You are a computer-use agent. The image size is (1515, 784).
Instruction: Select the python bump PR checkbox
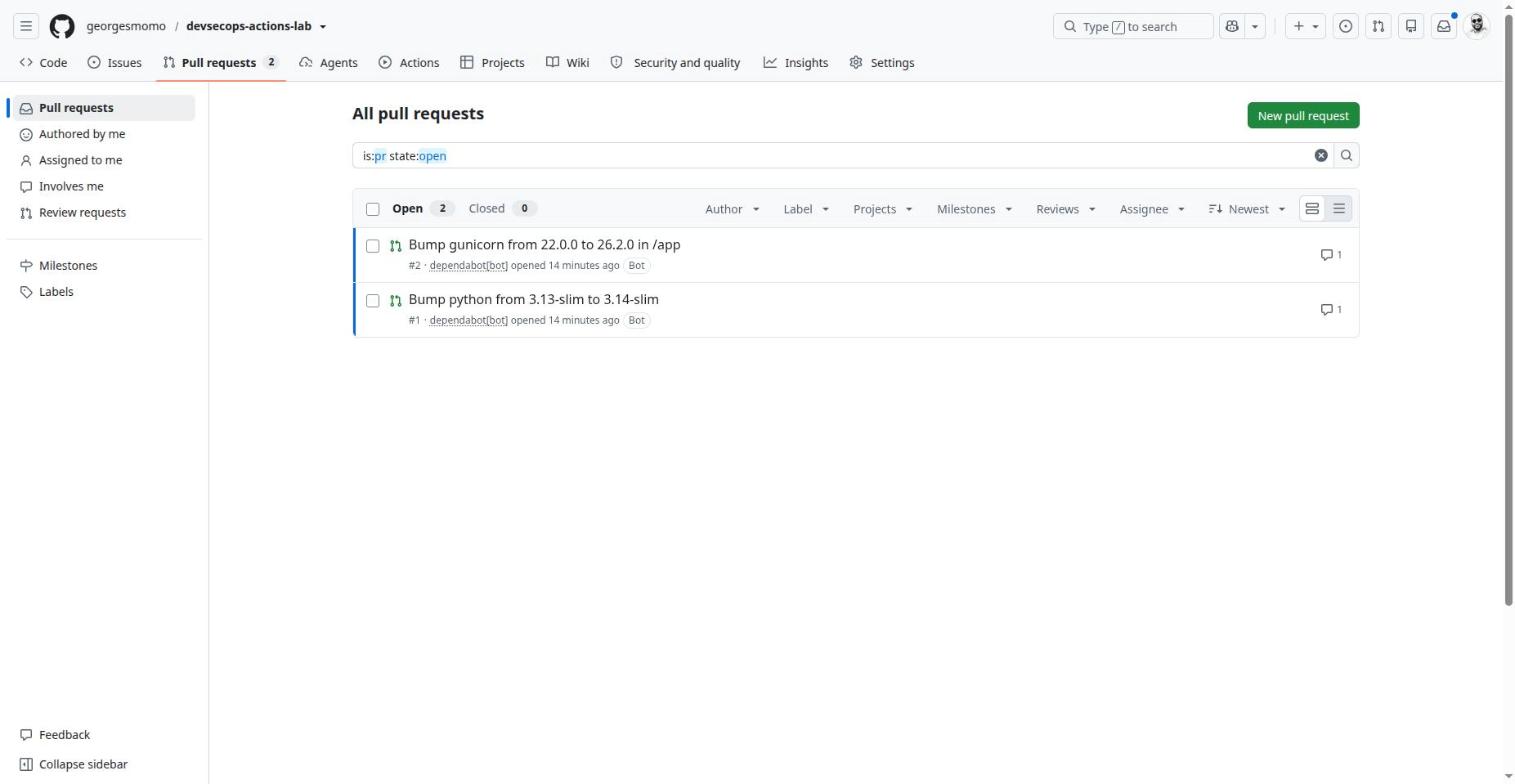coord(373,301)
